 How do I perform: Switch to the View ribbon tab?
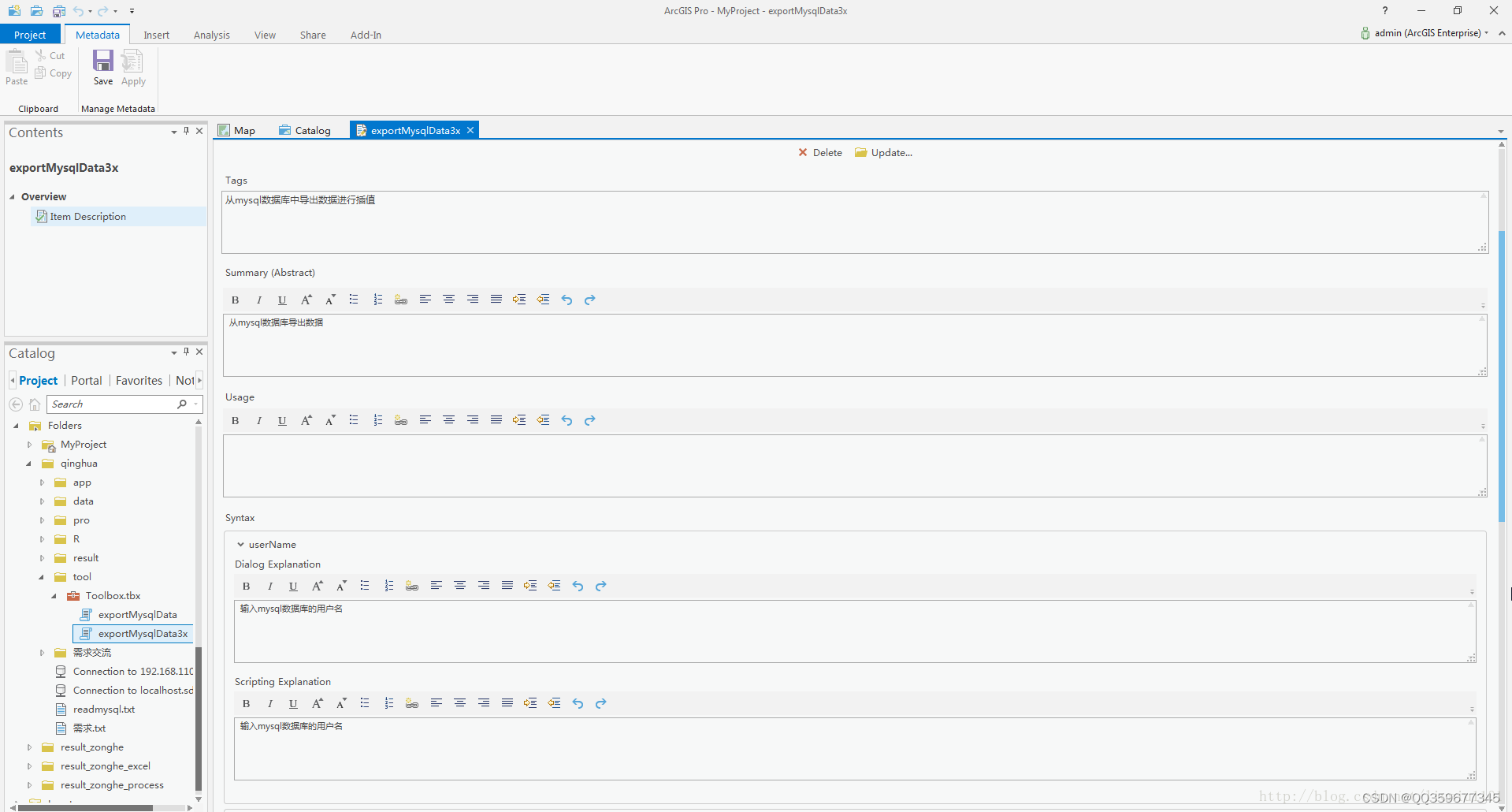pyautogui.click(x=265, y=35)
